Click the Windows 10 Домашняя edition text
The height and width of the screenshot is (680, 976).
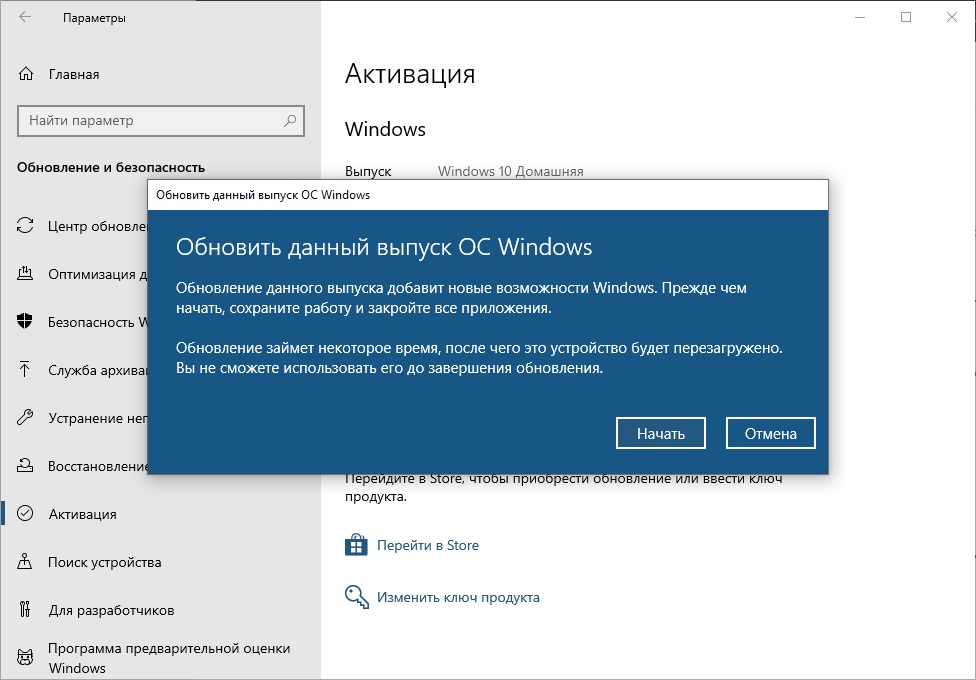click(510, 171)
